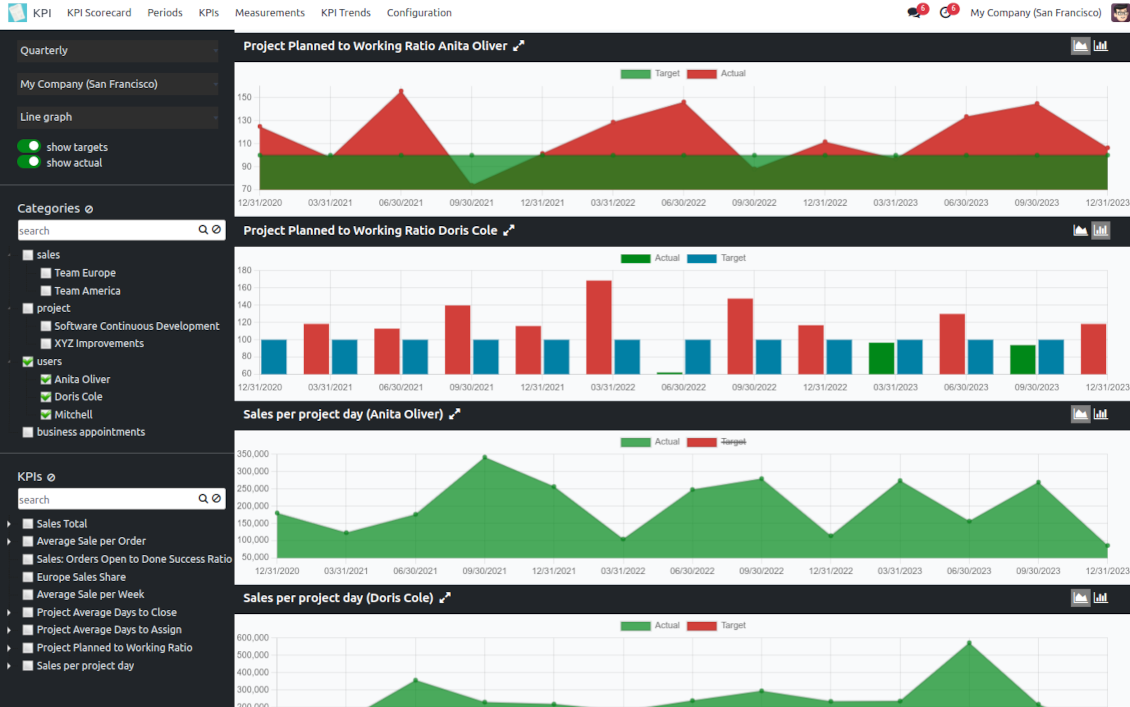Clear the Categories search field icon
The width and height of the screenshot is (1130, 707).
click(216, 230)
